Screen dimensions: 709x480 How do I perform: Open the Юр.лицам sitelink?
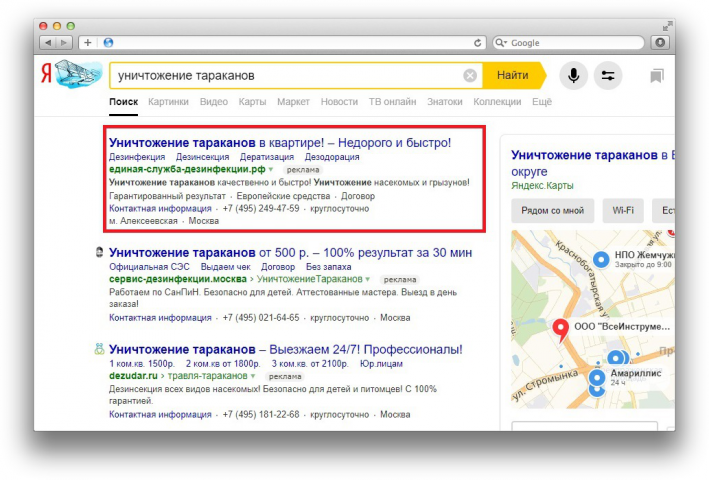pos(381,363)
